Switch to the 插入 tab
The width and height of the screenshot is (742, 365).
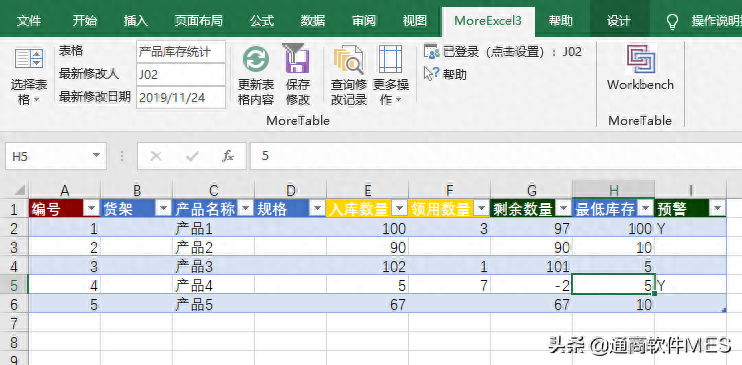tap(136, 21)
